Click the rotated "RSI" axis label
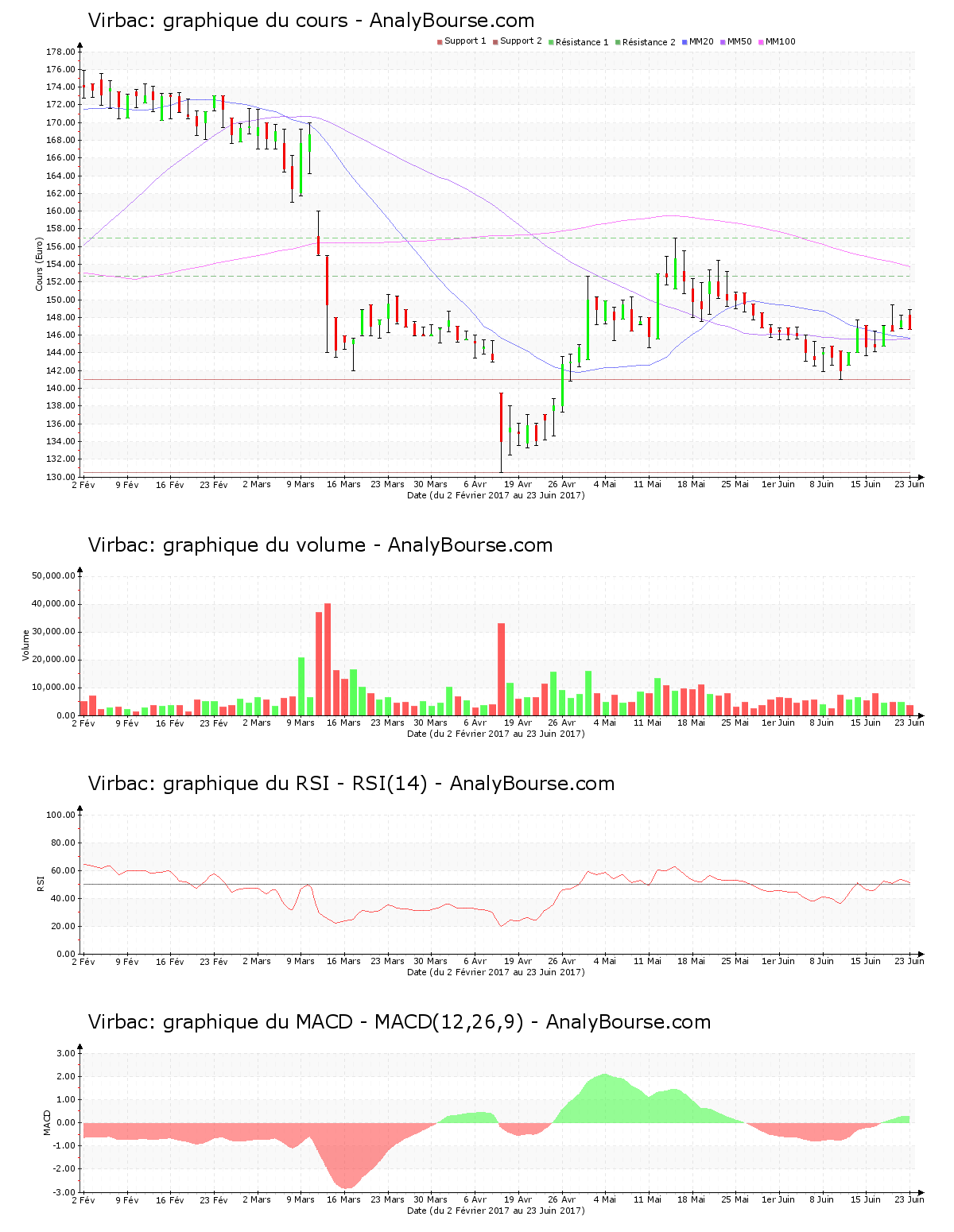 (x=40, y=884)
